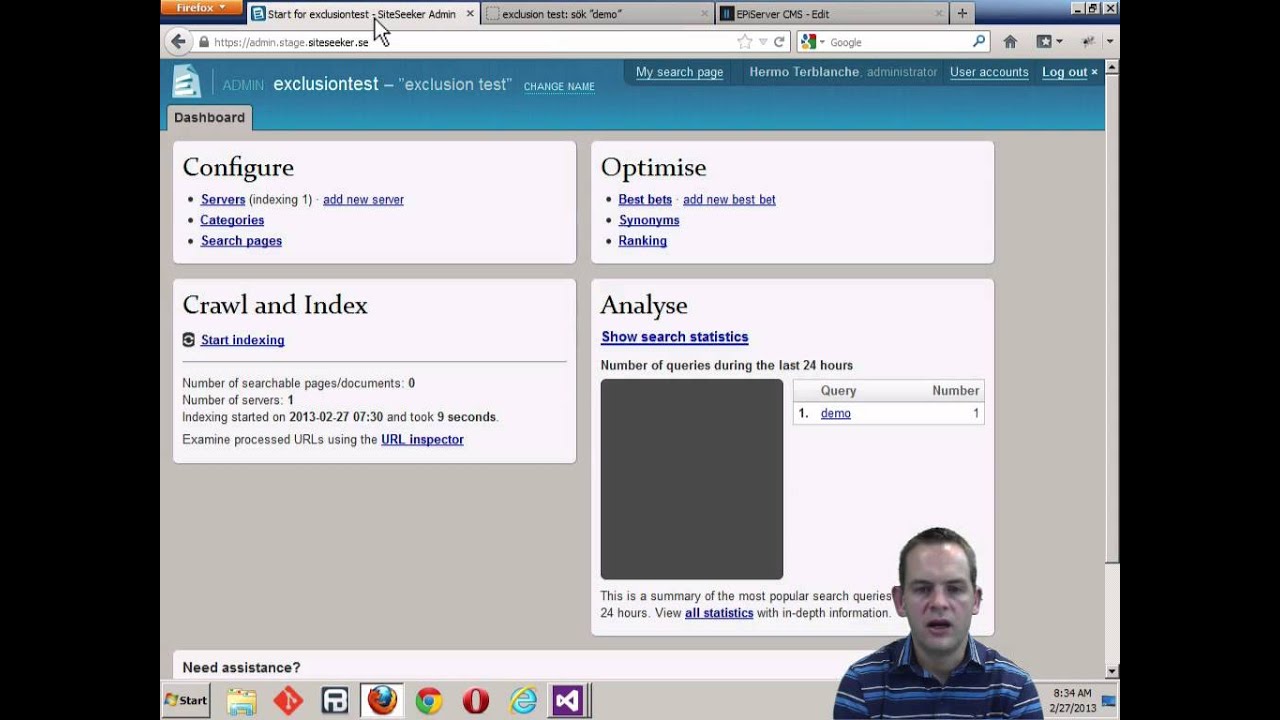Viewport: 1280px width, 720px height.
Task: Switch to Firefox in the taskbar
Action: pyautogui.click(x=382, y=701)
